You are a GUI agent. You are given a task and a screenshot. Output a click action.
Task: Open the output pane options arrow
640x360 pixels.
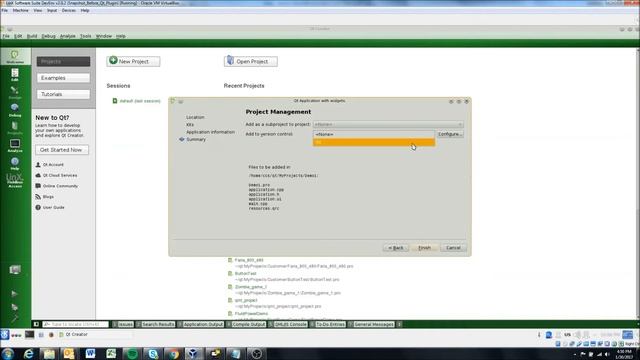coord(399,324)
